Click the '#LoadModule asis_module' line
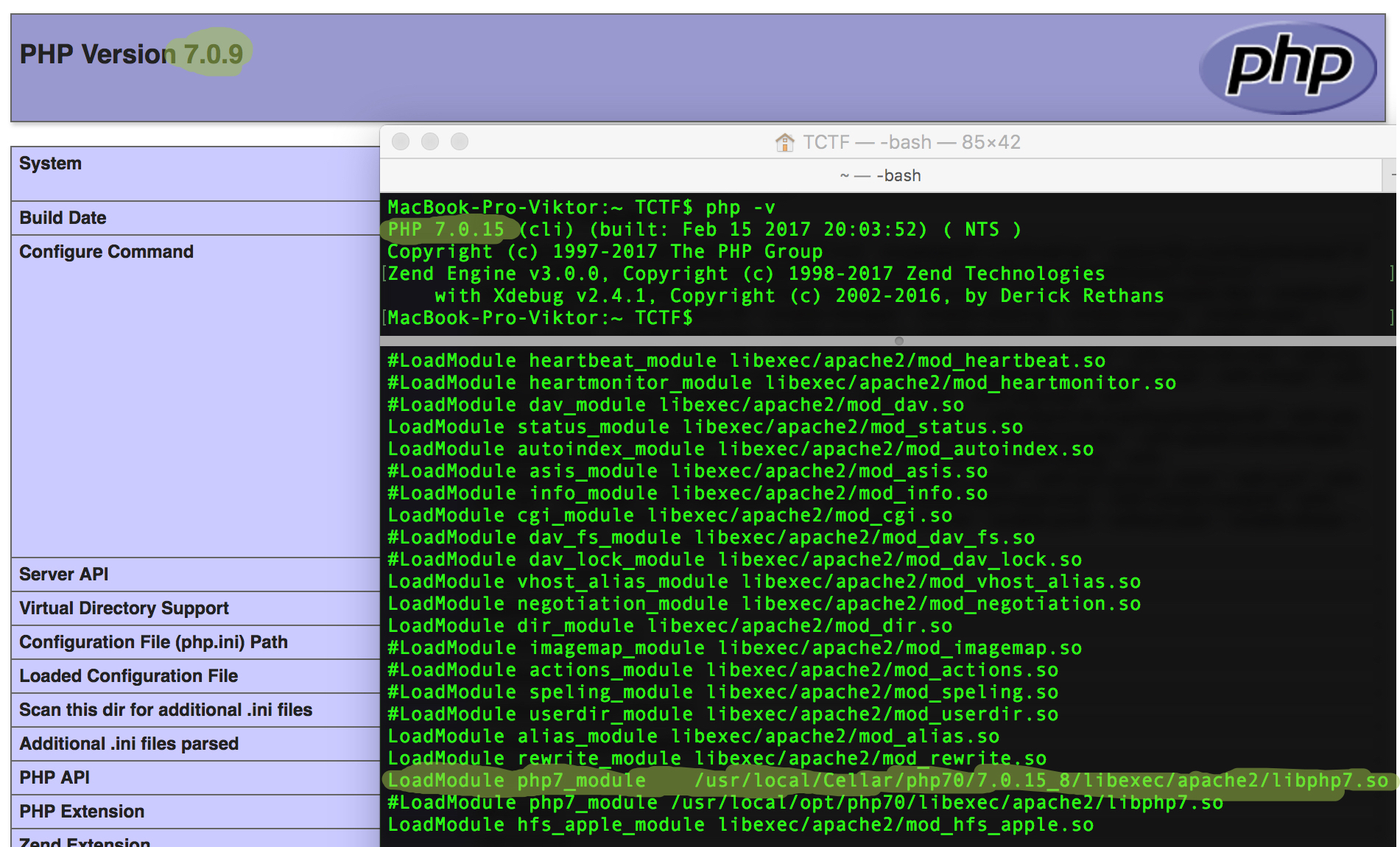1400x847 pixels. (687, 471)
